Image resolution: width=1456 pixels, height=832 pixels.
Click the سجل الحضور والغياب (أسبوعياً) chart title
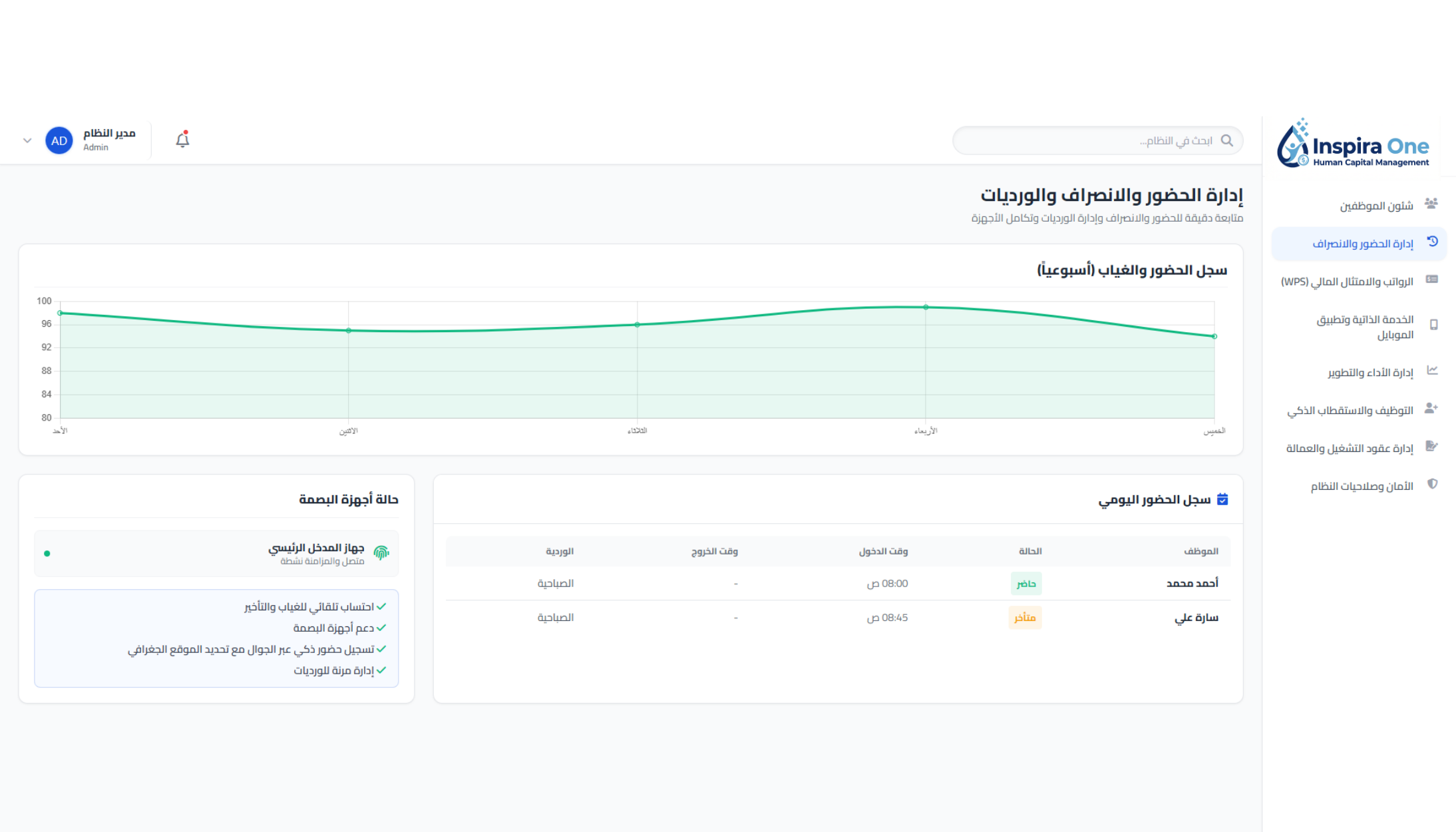[1132, 270]
